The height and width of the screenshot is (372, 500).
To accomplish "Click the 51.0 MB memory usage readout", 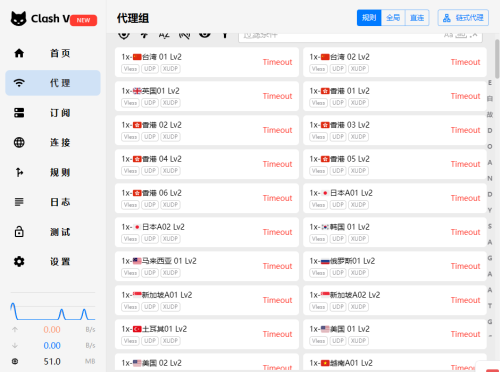I will (x=53, y=361).
